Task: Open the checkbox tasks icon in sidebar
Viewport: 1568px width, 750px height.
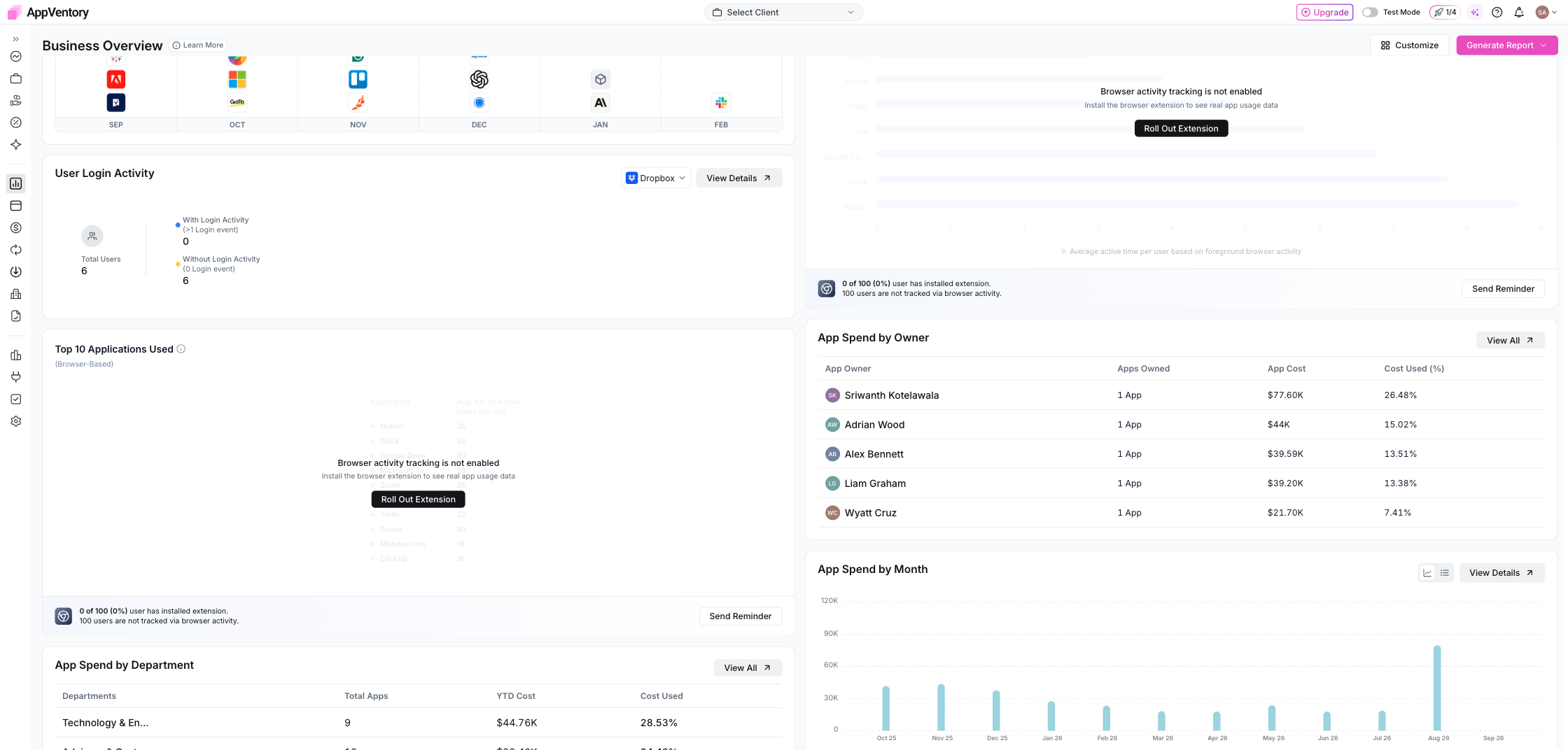Action: click(15, 399)
